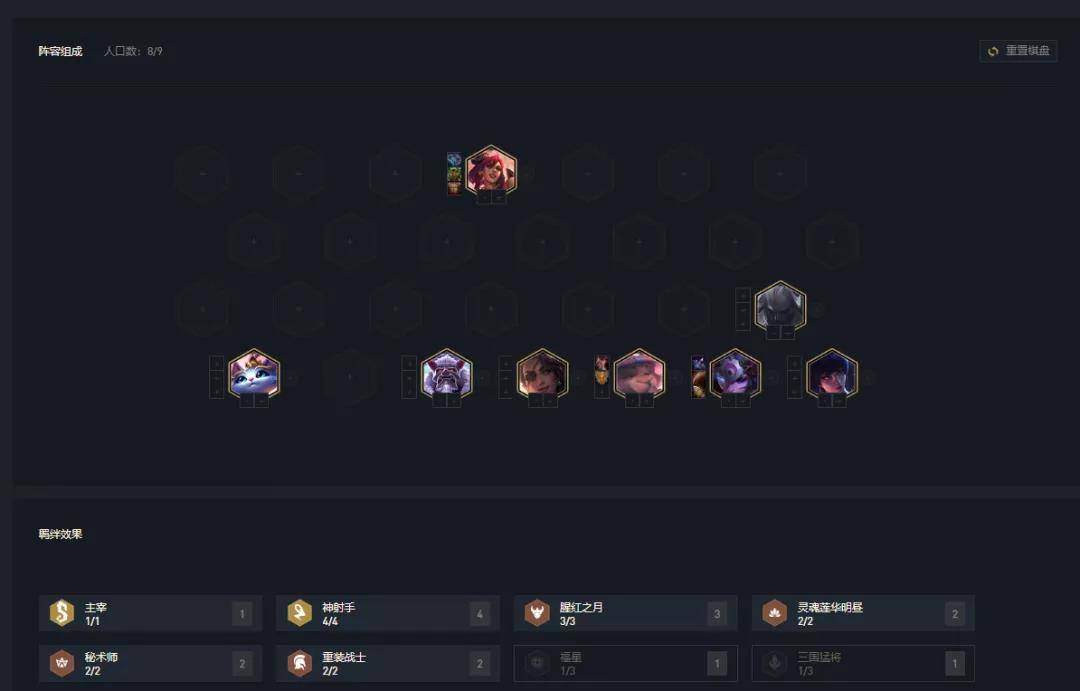Click the 秘术师 trait entry

[x=150, y=663]
